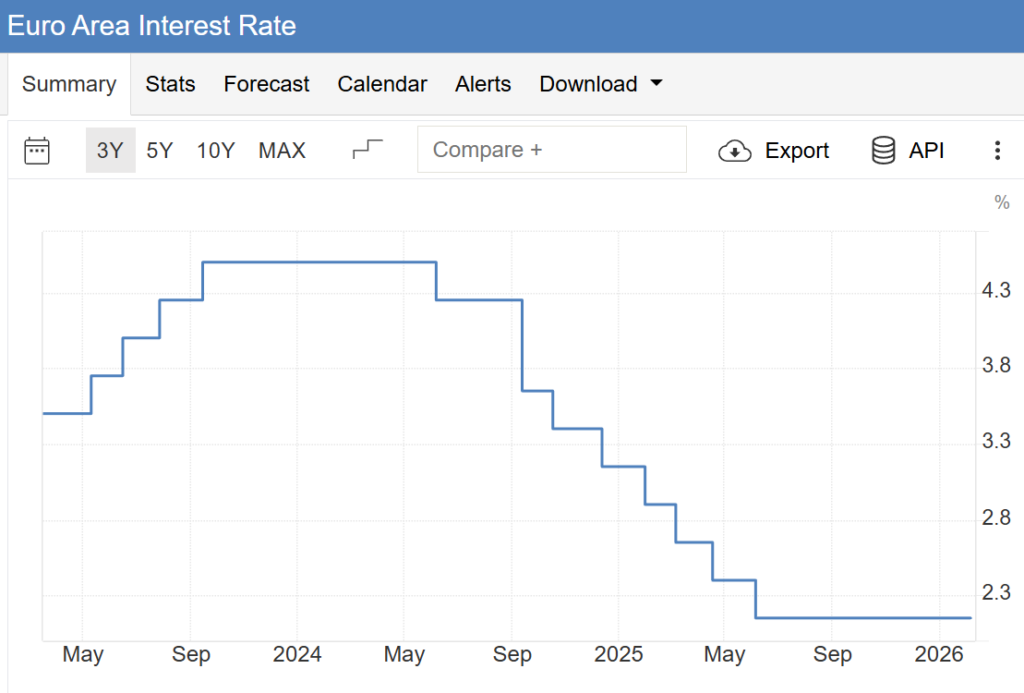Click the Export text label
The image size is (1024, 693).
pos(797,151)
